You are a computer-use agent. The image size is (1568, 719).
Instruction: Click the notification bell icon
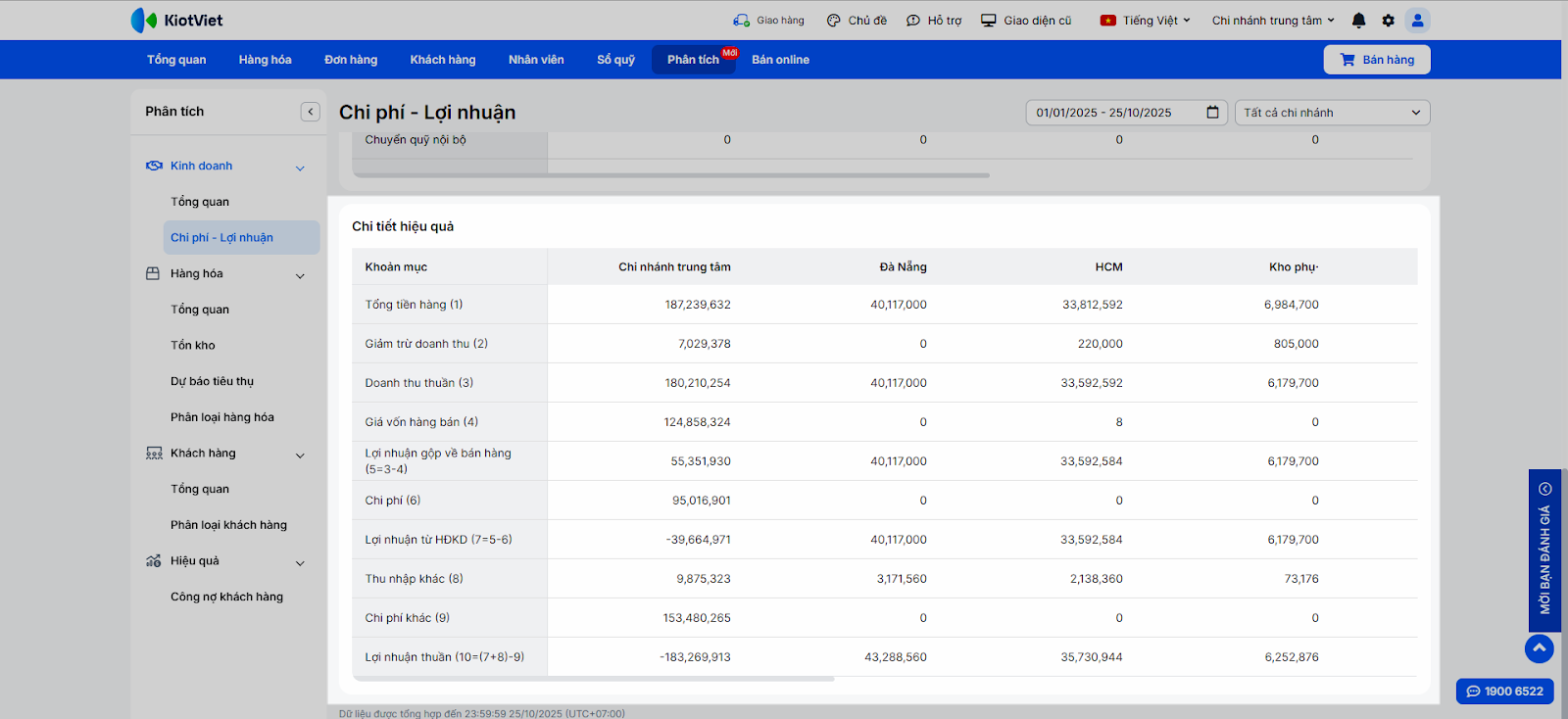tap(1358, 21)
